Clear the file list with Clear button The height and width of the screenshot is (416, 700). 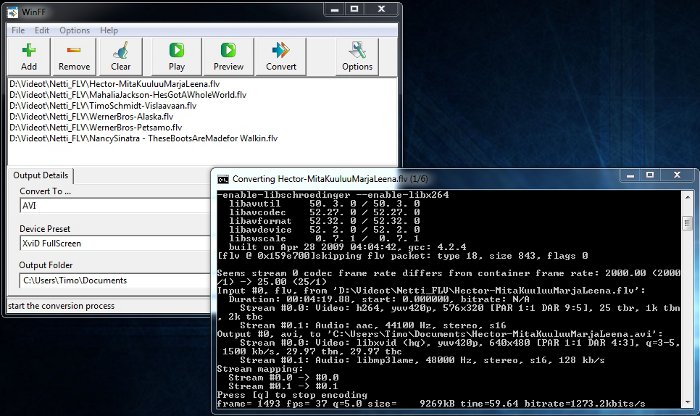[x=121, y=57]
